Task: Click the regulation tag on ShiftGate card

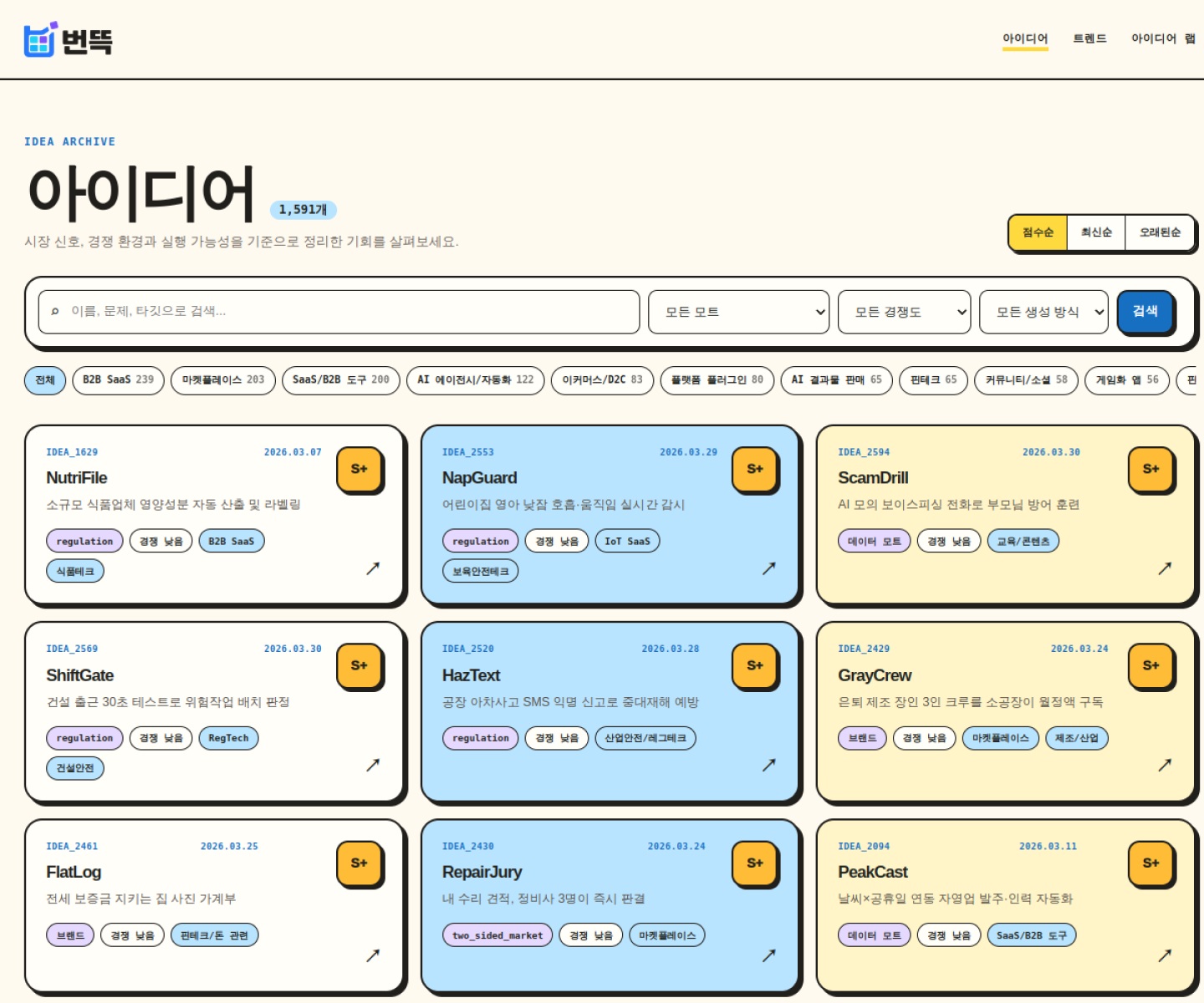Action: coord(84,739)
